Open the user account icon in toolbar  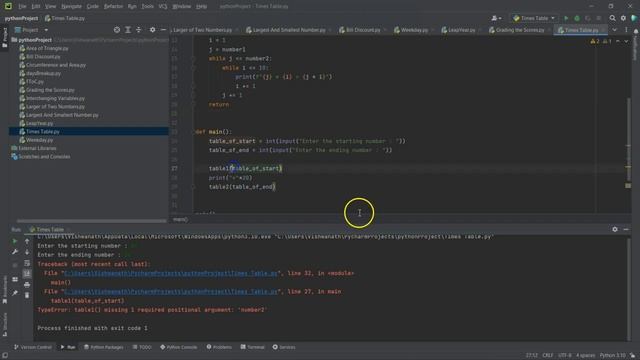(496, 18)
